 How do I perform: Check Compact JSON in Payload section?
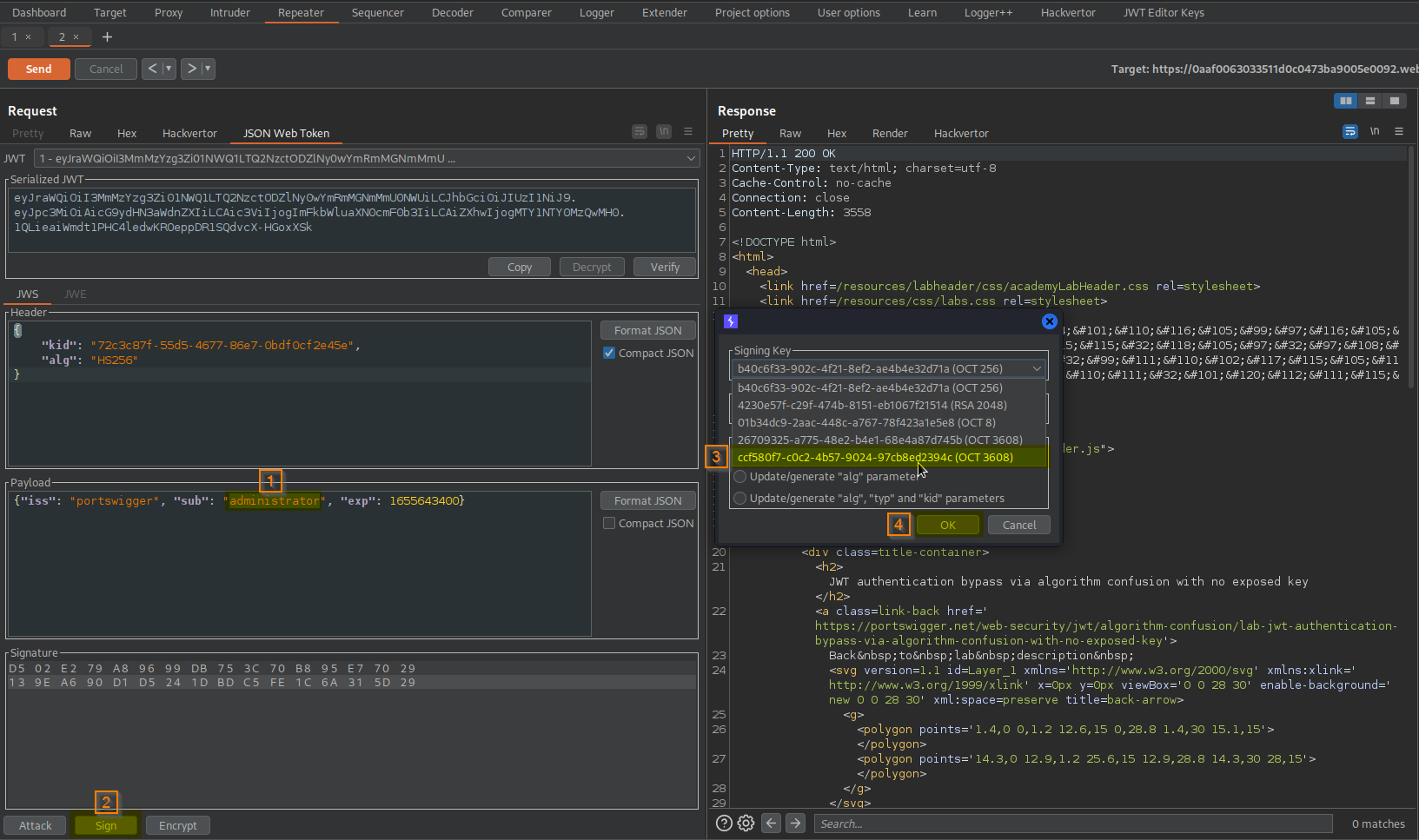point(609,523)
